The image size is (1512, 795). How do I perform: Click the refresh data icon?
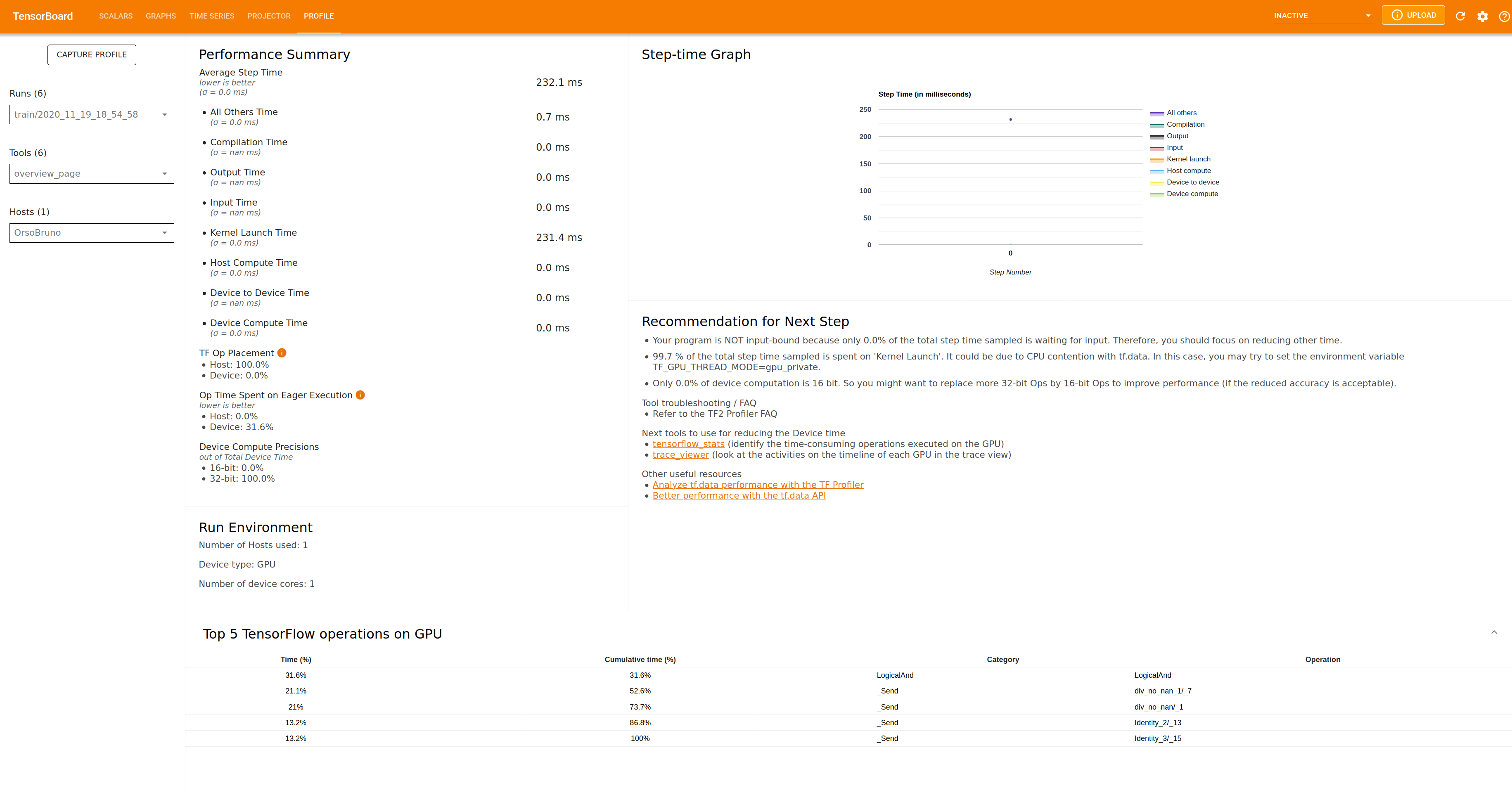pyautogui.click(x=1460, y=16)
